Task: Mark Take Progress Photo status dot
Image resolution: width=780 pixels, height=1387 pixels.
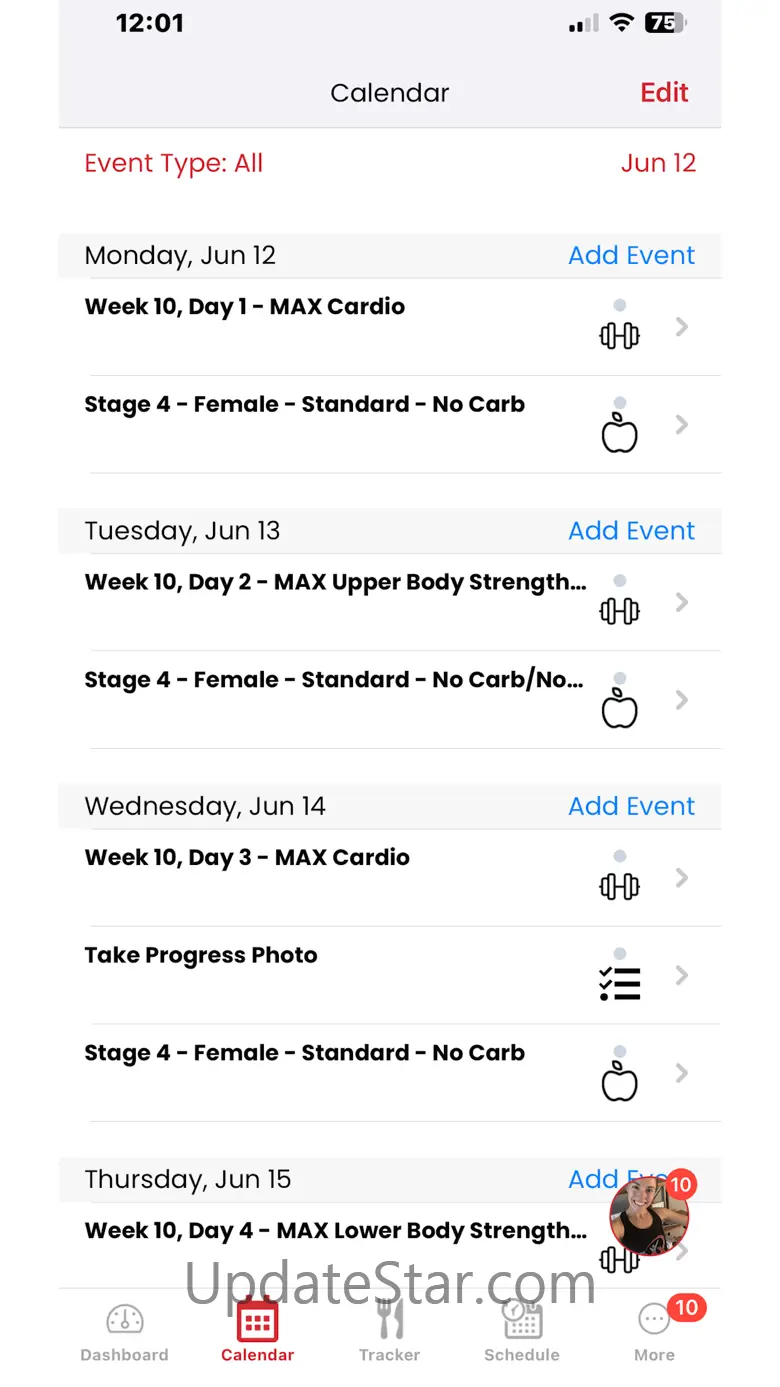Action: click(620, 954)
